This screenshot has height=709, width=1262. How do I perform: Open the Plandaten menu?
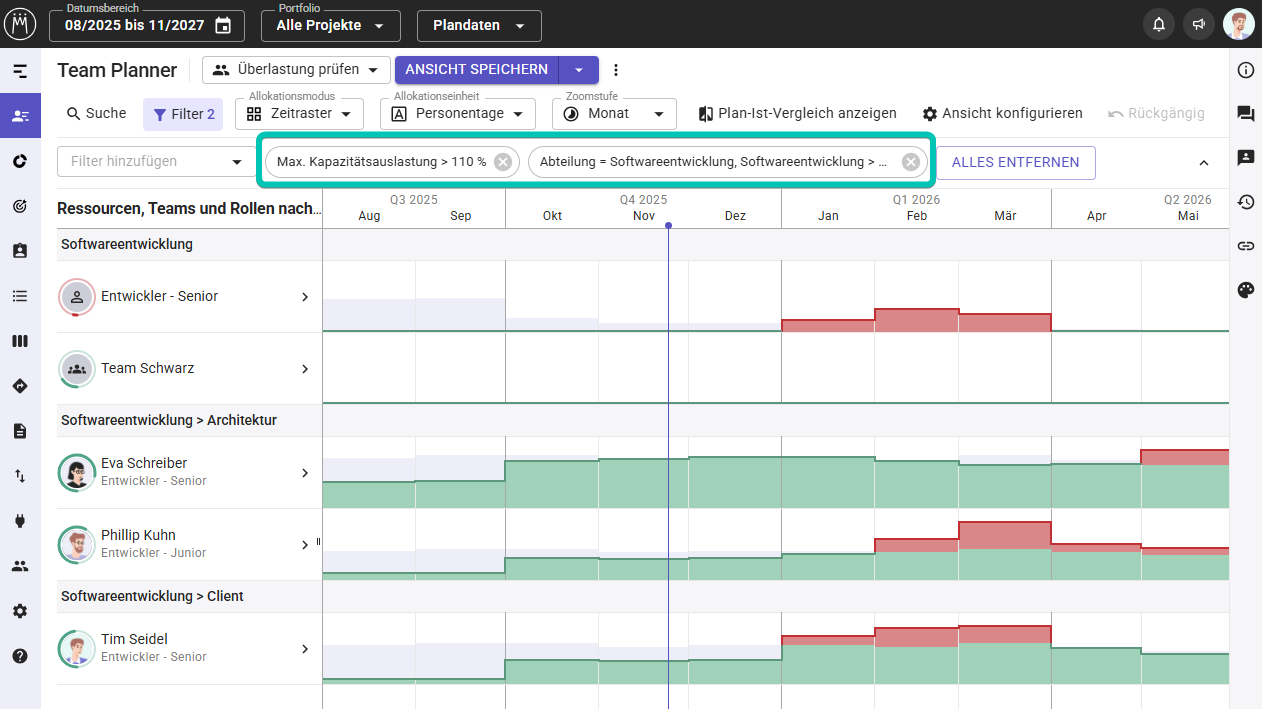479,26
